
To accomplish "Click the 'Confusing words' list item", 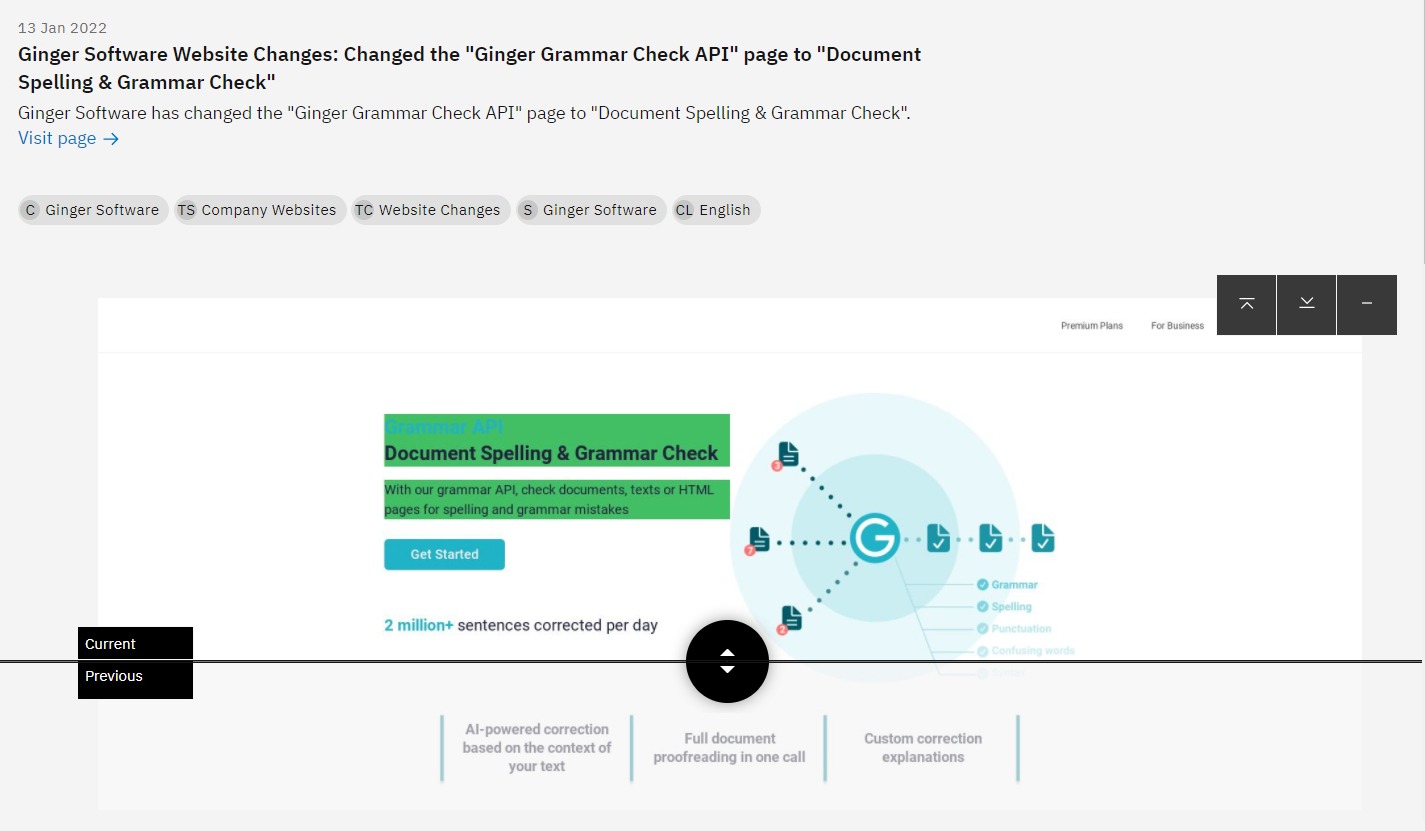I will pyautogui.click(x=1026, y=650).
